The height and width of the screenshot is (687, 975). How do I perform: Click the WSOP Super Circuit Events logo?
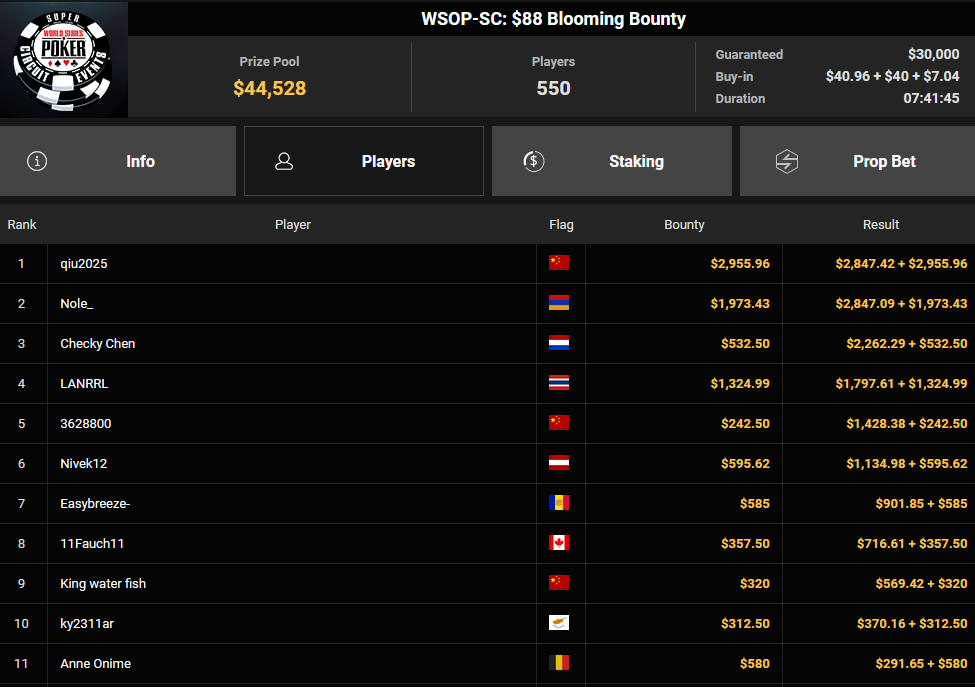tap(64, 60)
